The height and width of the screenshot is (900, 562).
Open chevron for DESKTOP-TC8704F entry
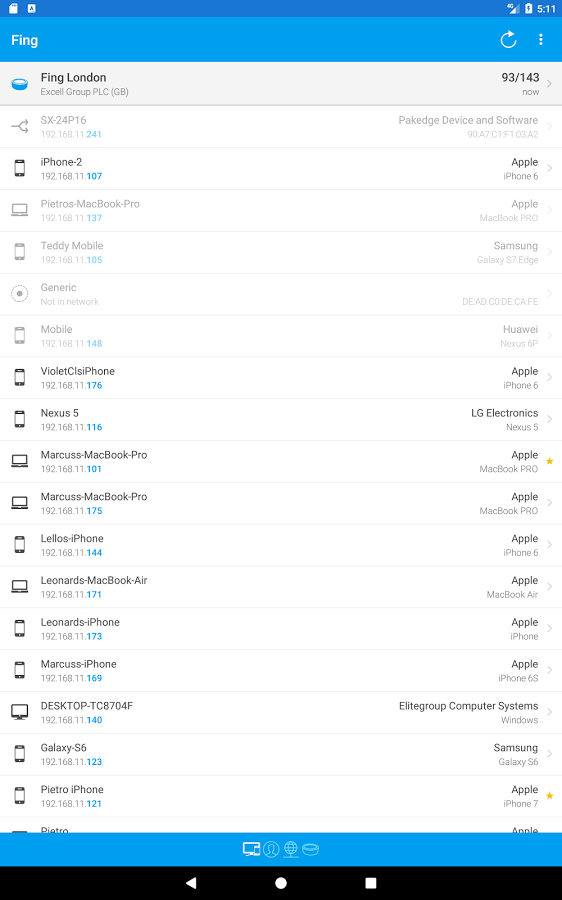pyautogui.click(x=549, y=712)
